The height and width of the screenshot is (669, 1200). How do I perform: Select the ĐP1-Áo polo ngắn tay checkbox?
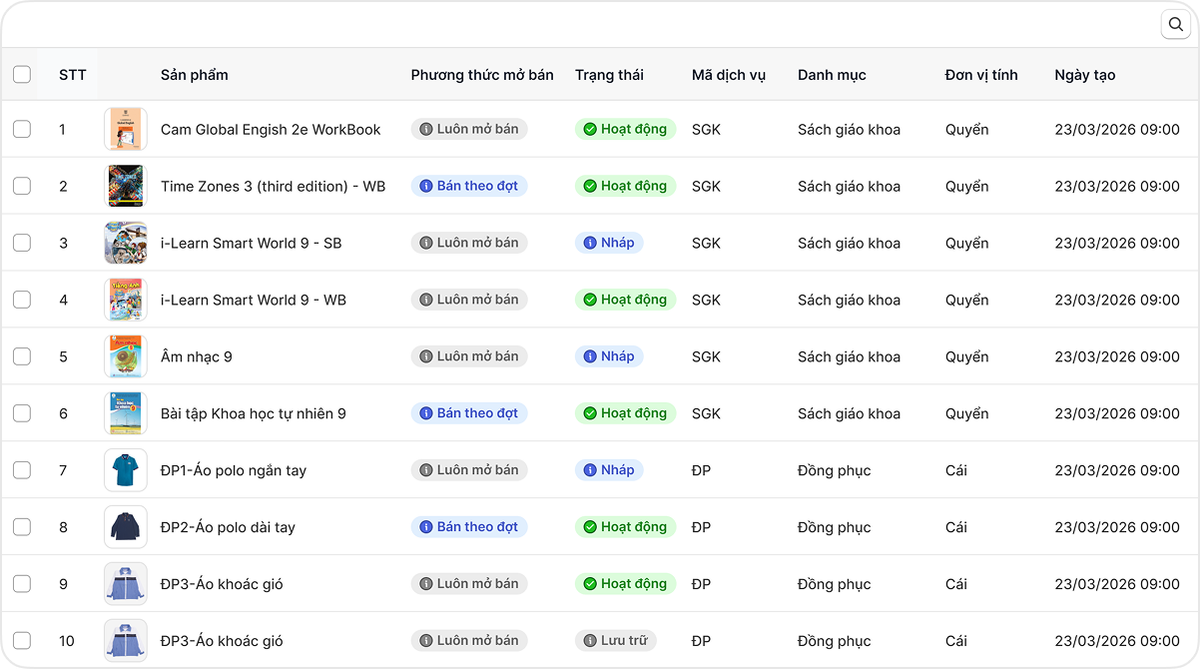point(22,470)
